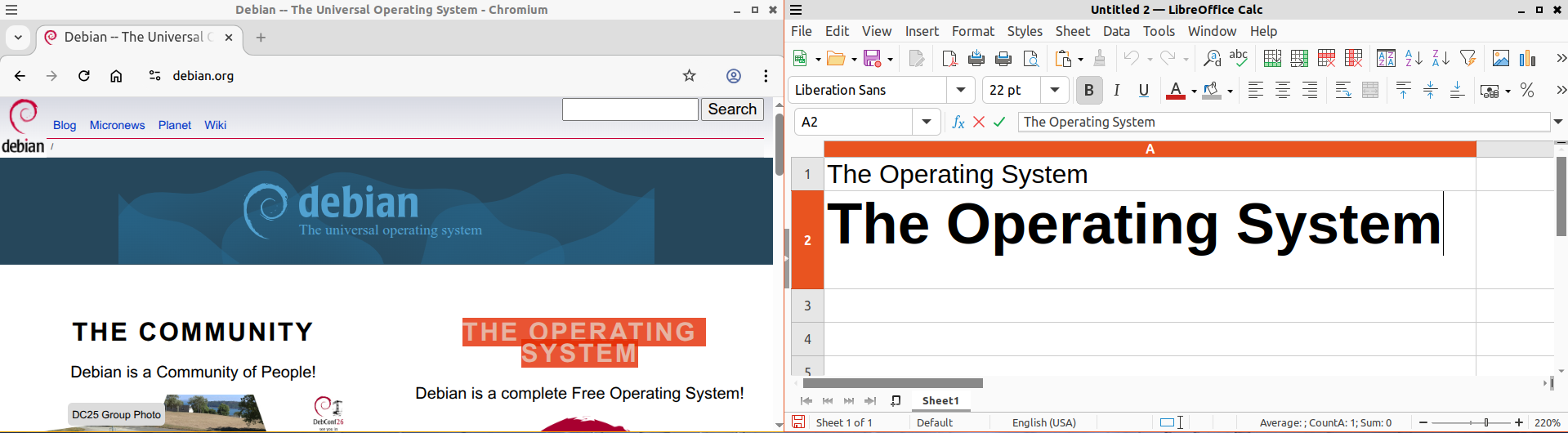Screen dimensions: 1568x433
Task: Bookmark this page with the star icon
Action: pyautogui.click(x=690, y=76)
